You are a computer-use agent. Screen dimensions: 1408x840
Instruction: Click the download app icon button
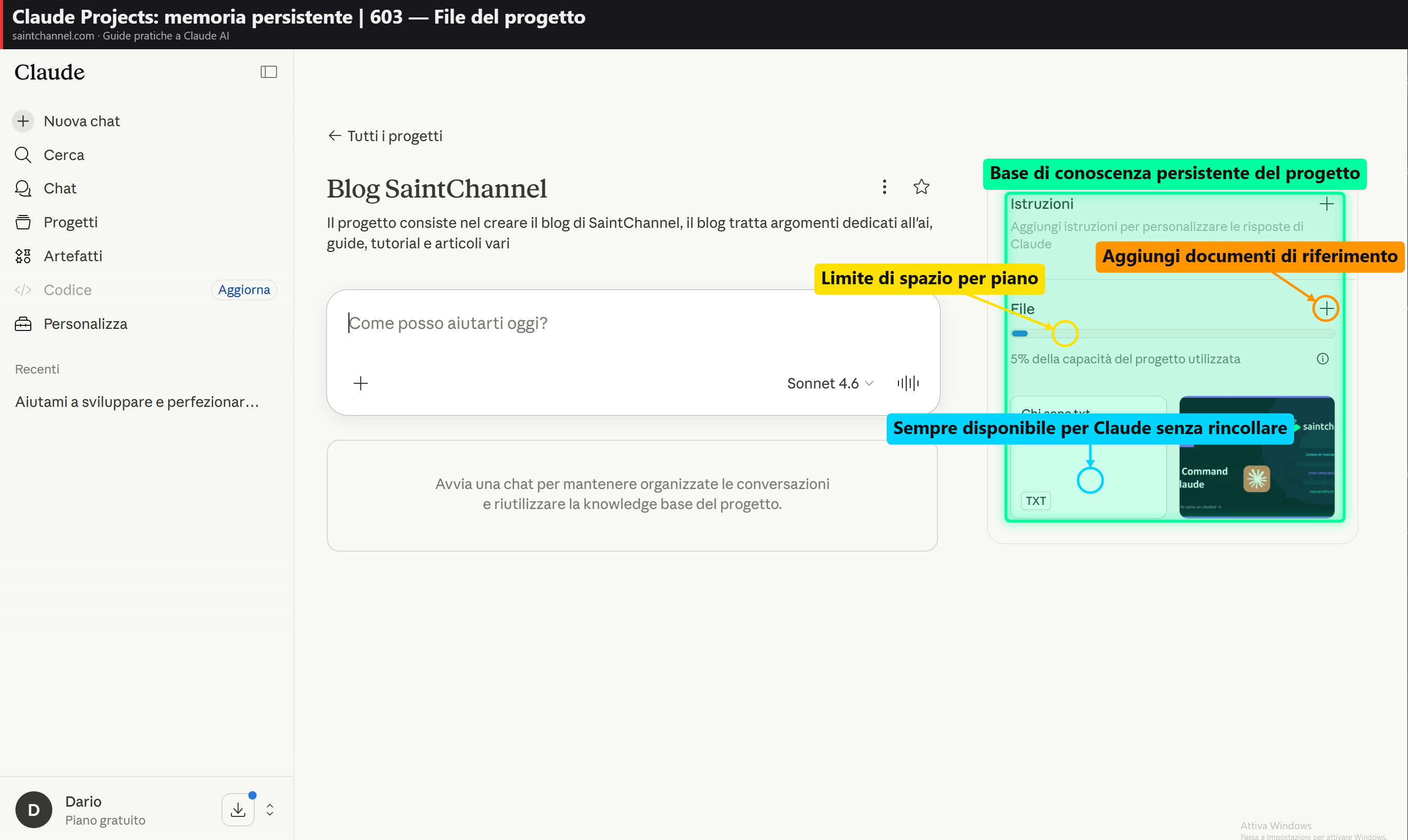pyautogui.click(x=238, y=809)
